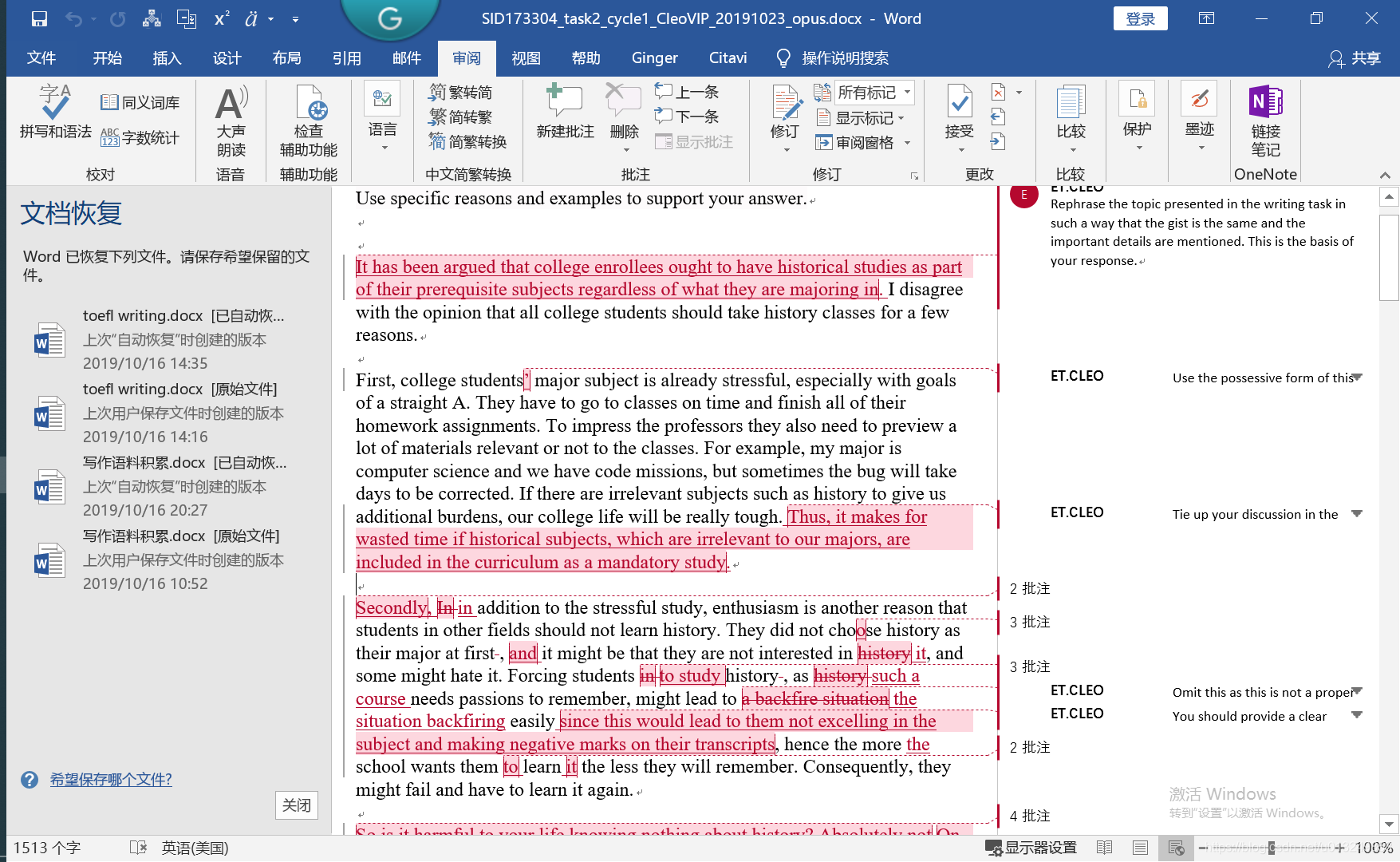The width and height of the screenshot is (1400, 862).
Task: Start Read Aloud (大声朗读)
Action: click(x=231, y=121)
